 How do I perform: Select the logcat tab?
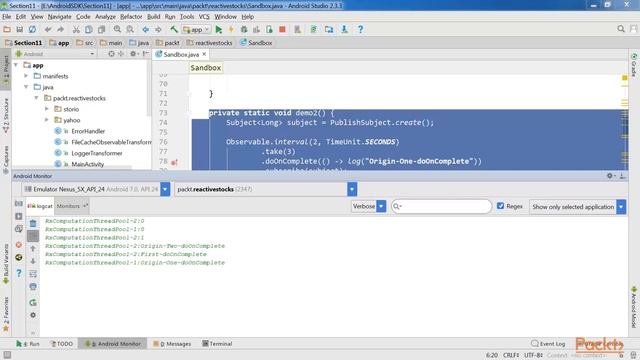click(x=40, y=206)
